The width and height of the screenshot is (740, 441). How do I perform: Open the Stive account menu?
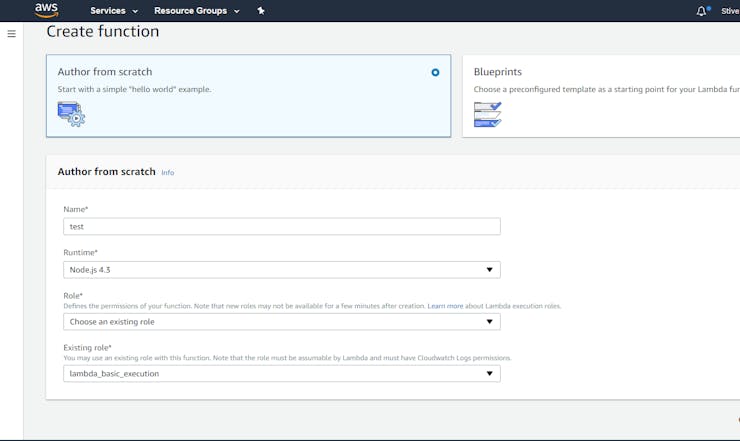pyautogui.click(x=729, y=11)
